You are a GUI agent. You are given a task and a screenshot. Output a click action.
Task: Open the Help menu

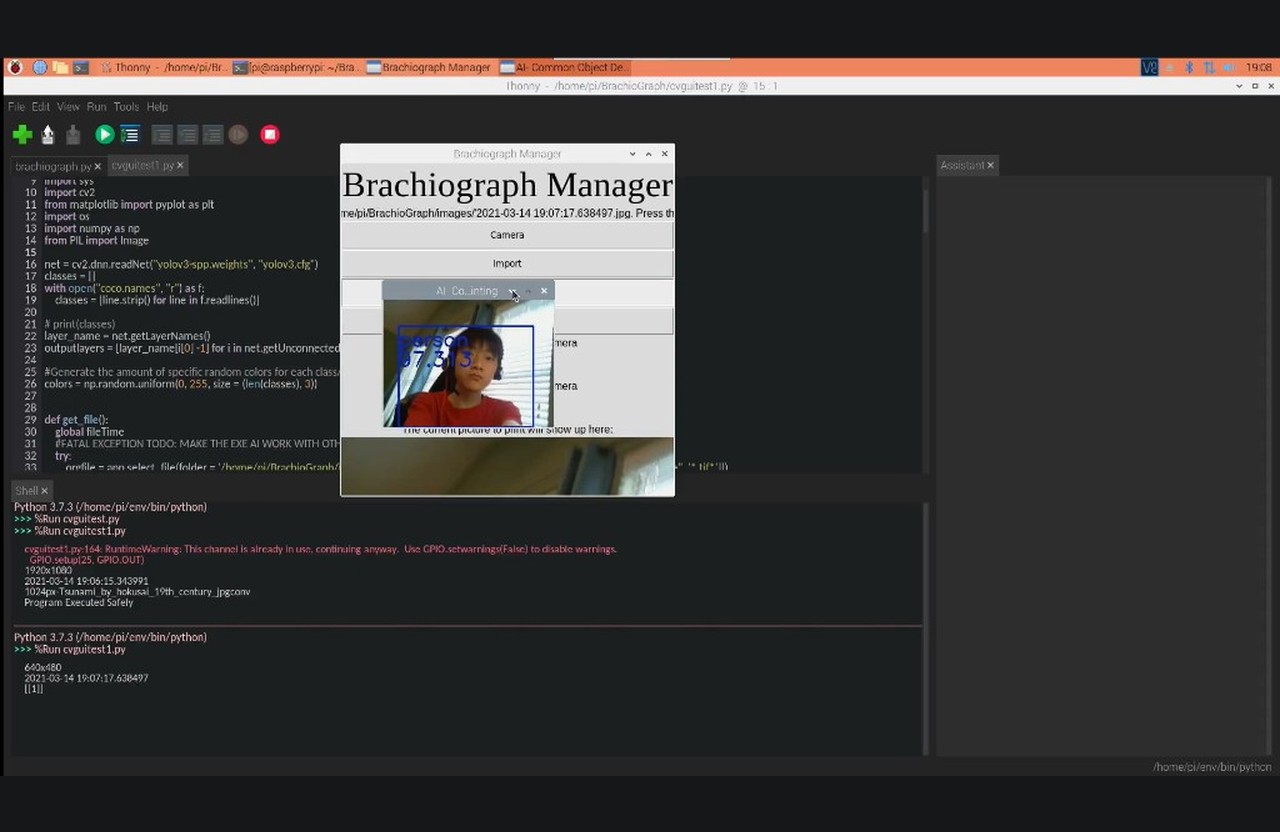coord(157,107)
